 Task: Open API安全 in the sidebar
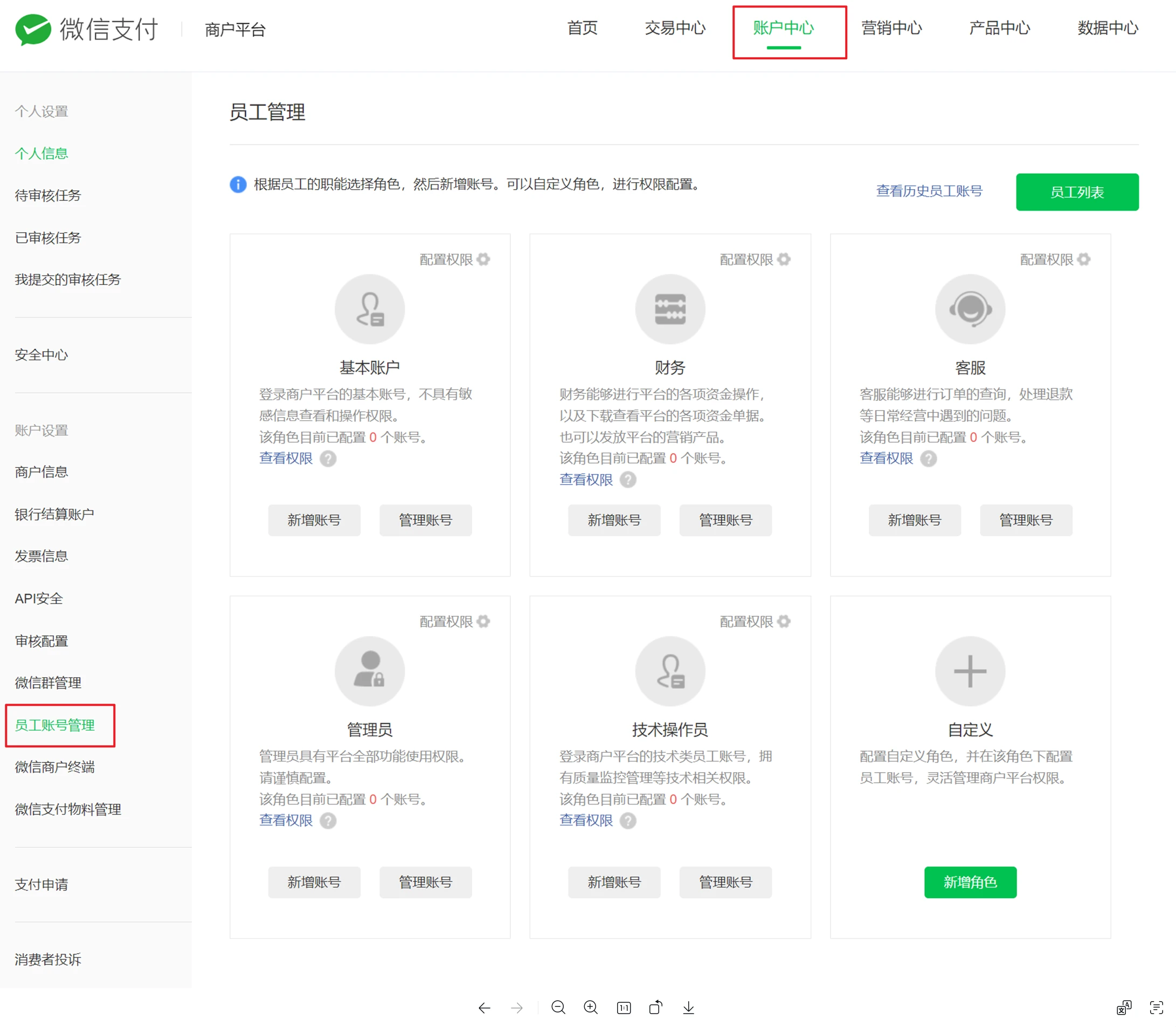point(39,599)
